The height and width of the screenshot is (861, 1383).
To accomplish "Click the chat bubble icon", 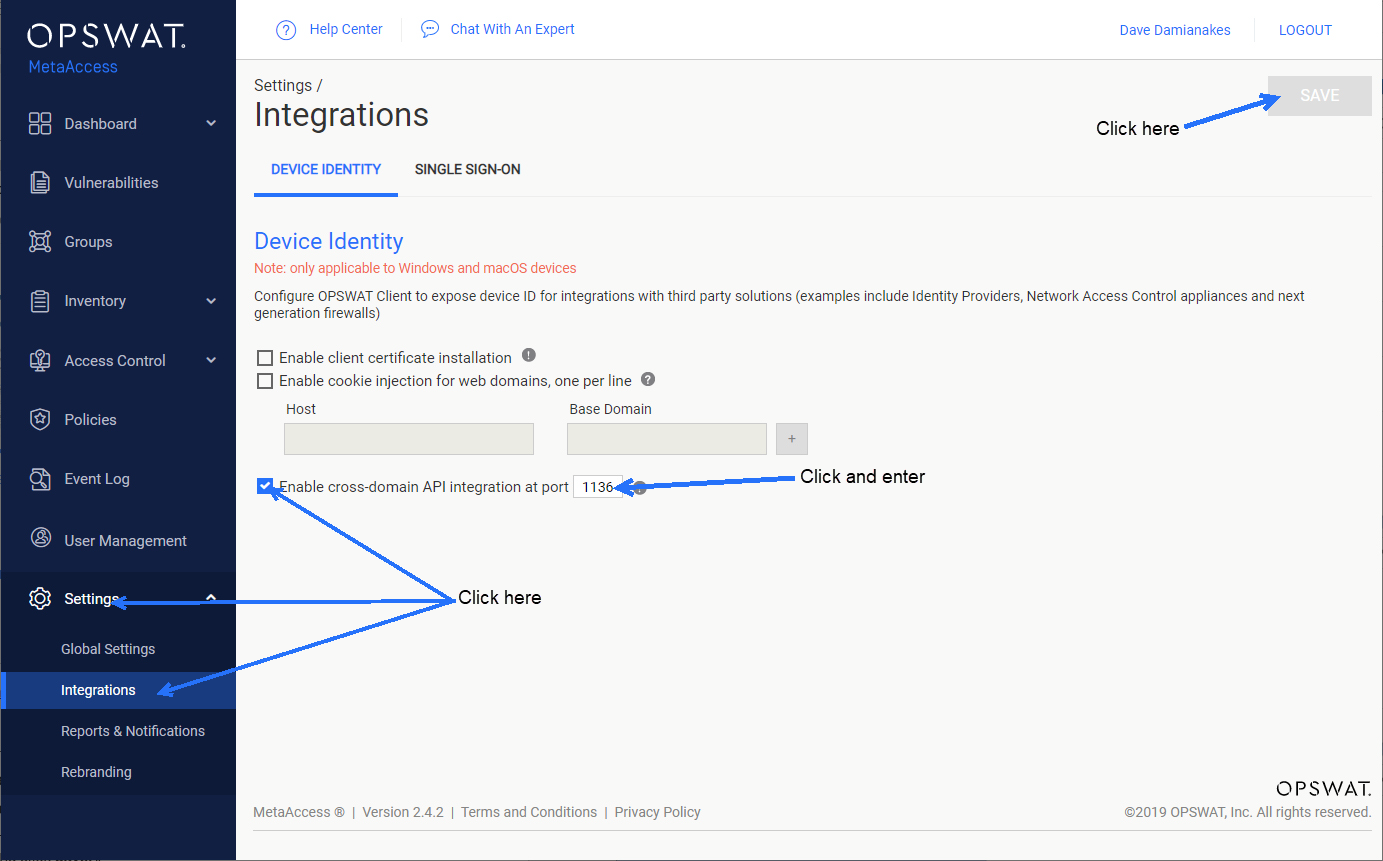I will [430, 29].
